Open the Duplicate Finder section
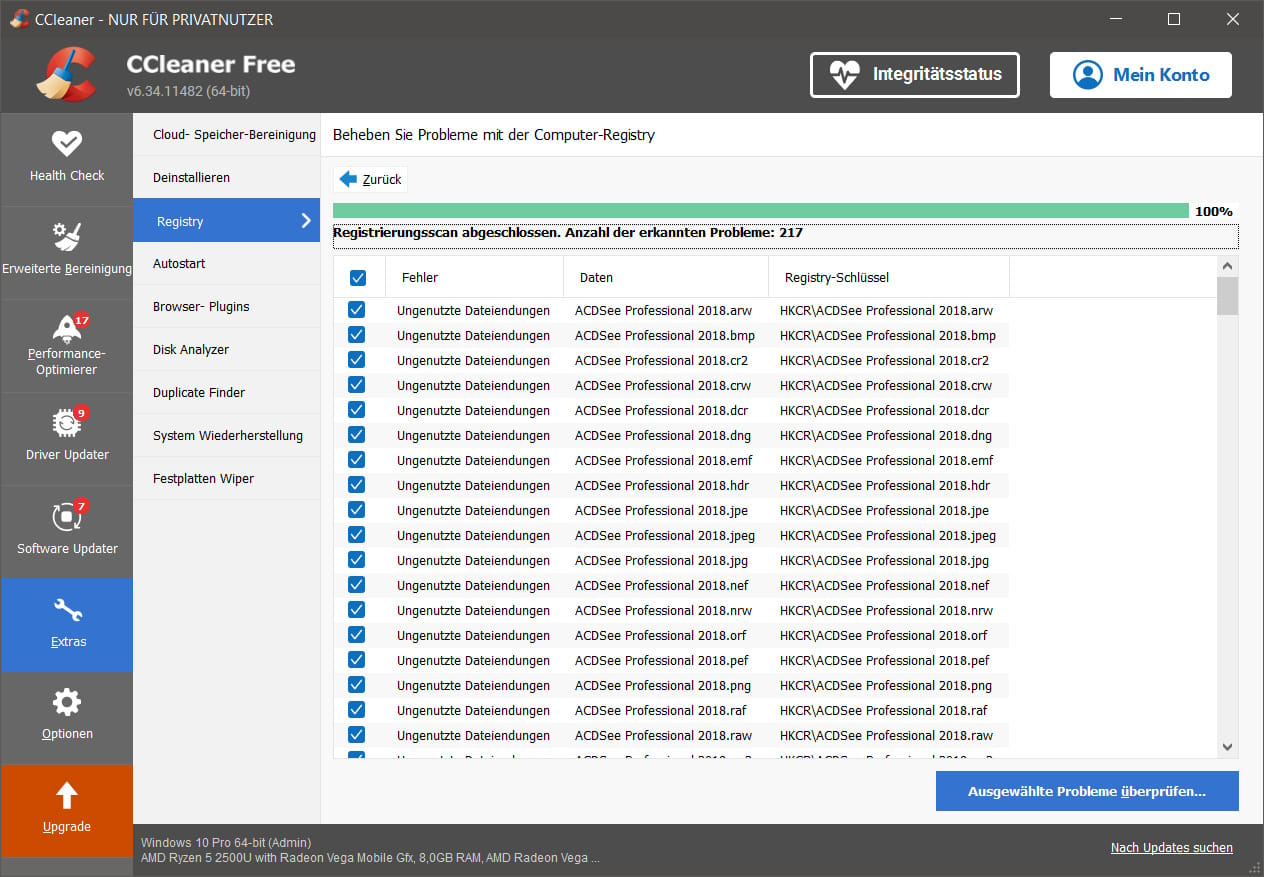The width and height of the screenshot is (1264, 877). coord(197,392)
